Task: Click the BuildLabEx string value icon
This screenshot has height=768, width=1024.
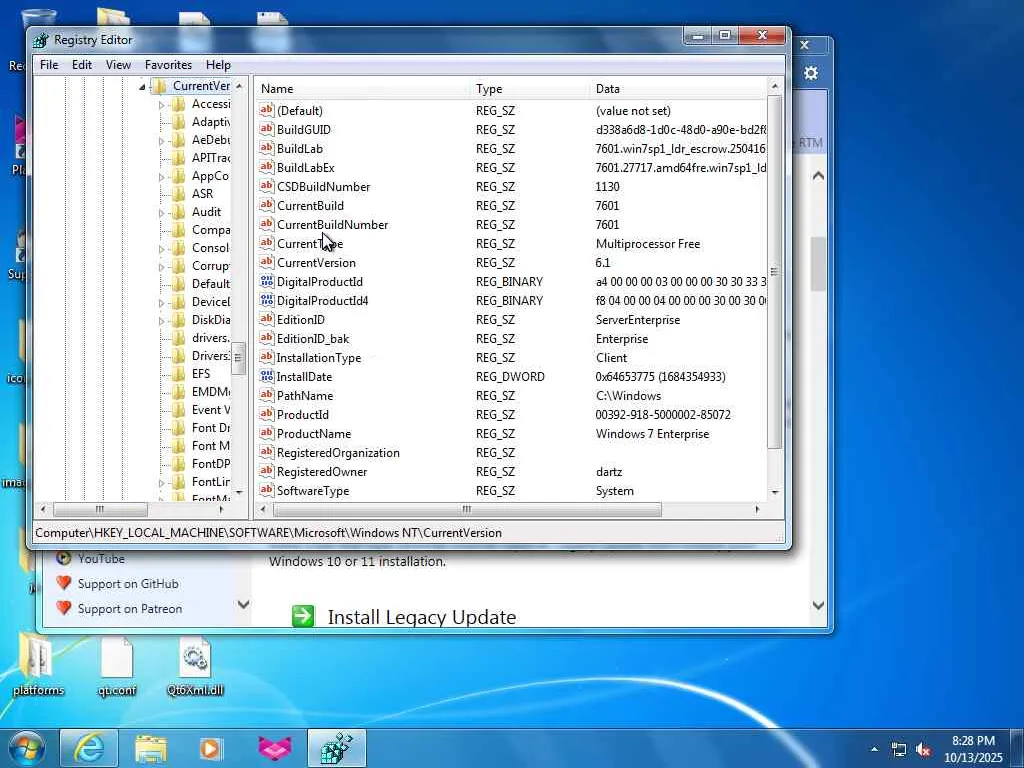Action: (x=266, y=167)
